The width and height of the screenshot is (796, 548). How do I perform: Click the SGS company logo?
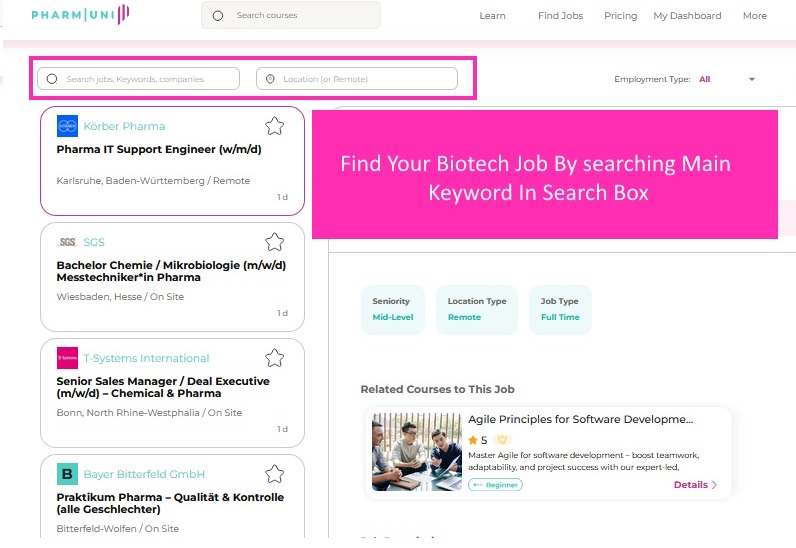(68, 242)
